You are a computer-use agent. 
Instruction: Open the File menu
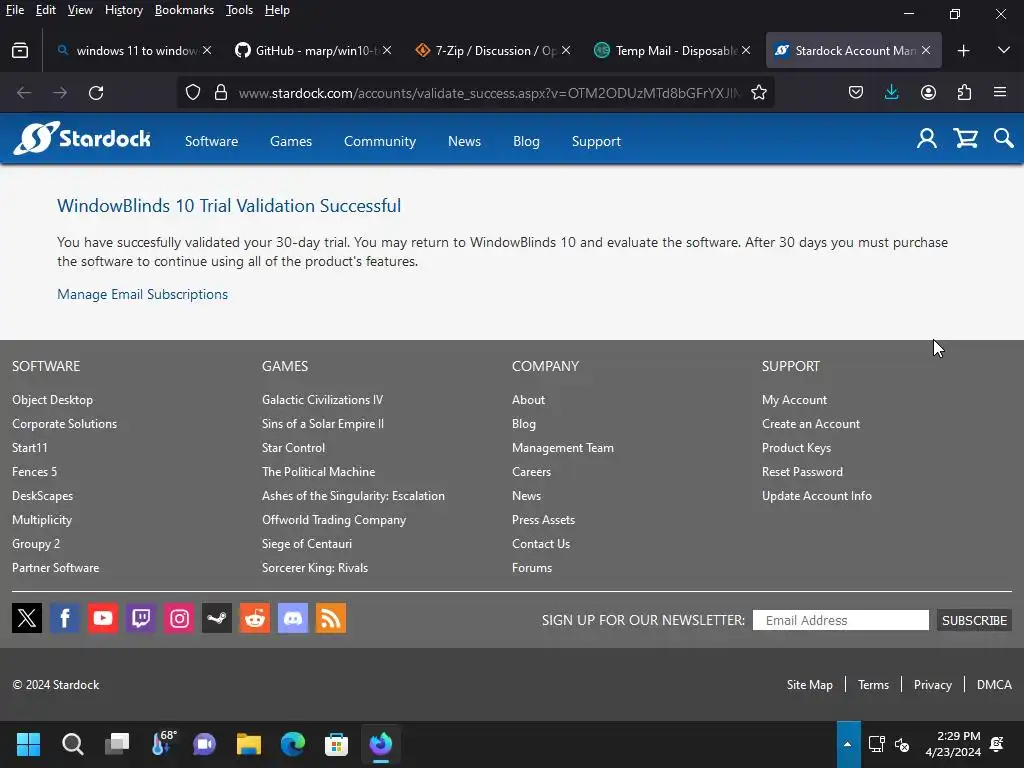(x=14, y=10)
